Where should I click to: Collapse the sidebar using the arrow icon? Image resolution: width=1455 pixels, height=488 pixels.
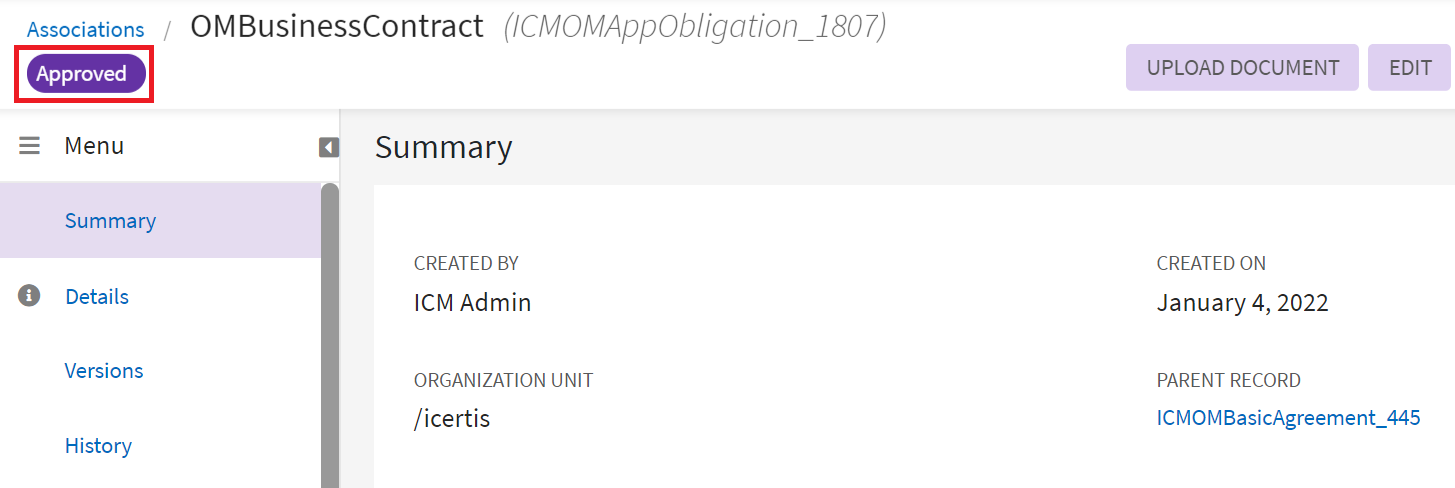pos(328,148)
